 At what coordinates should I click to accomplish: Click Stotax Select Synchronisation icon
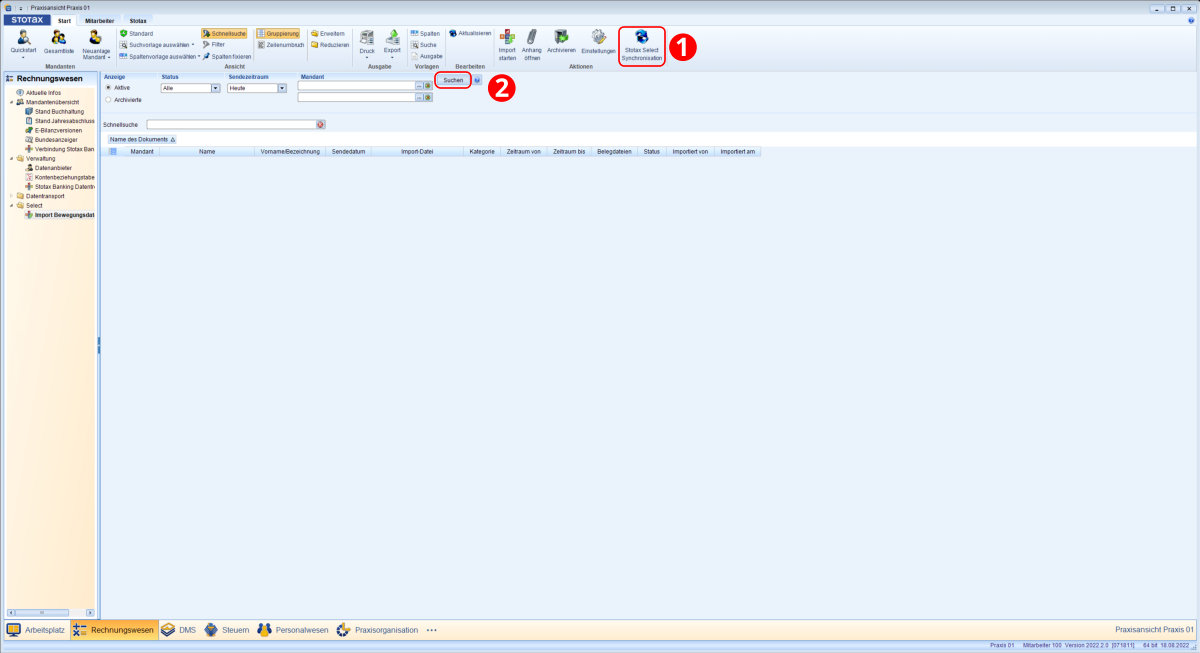point(641,38)
